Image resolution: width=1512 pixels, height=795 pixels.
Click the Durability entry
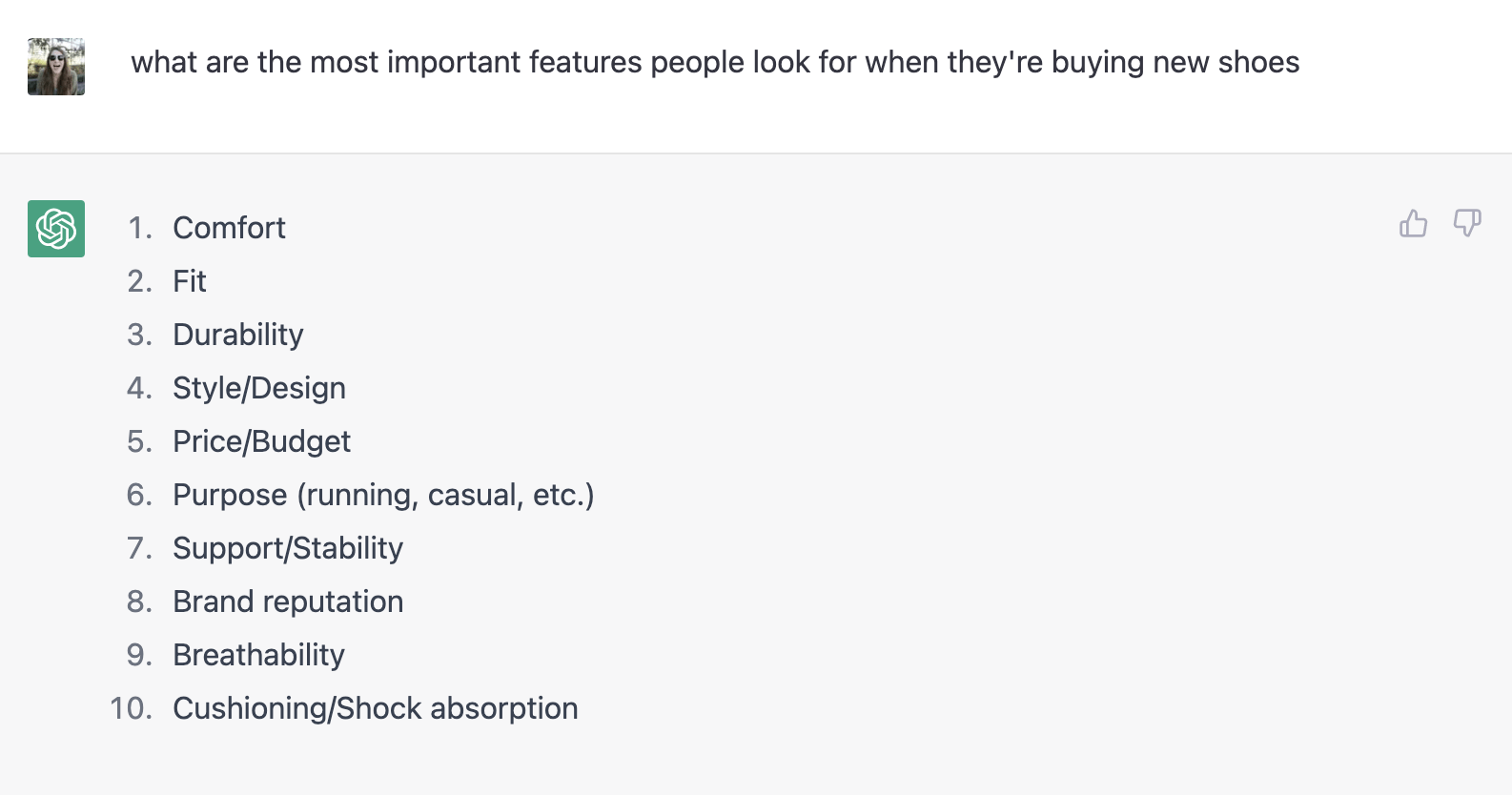click(x=237, y=334)
